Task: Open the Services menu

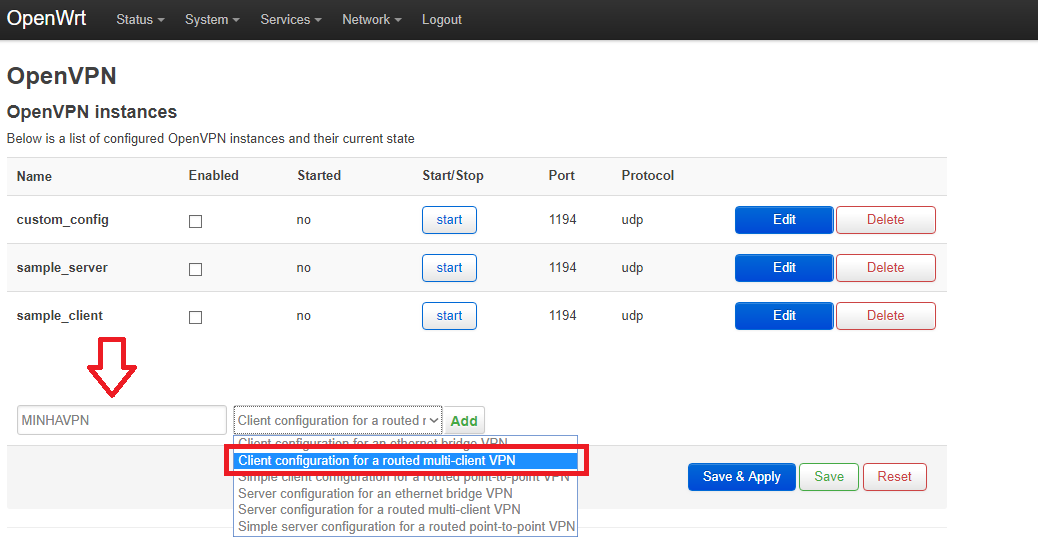Action: coord(291,20)
